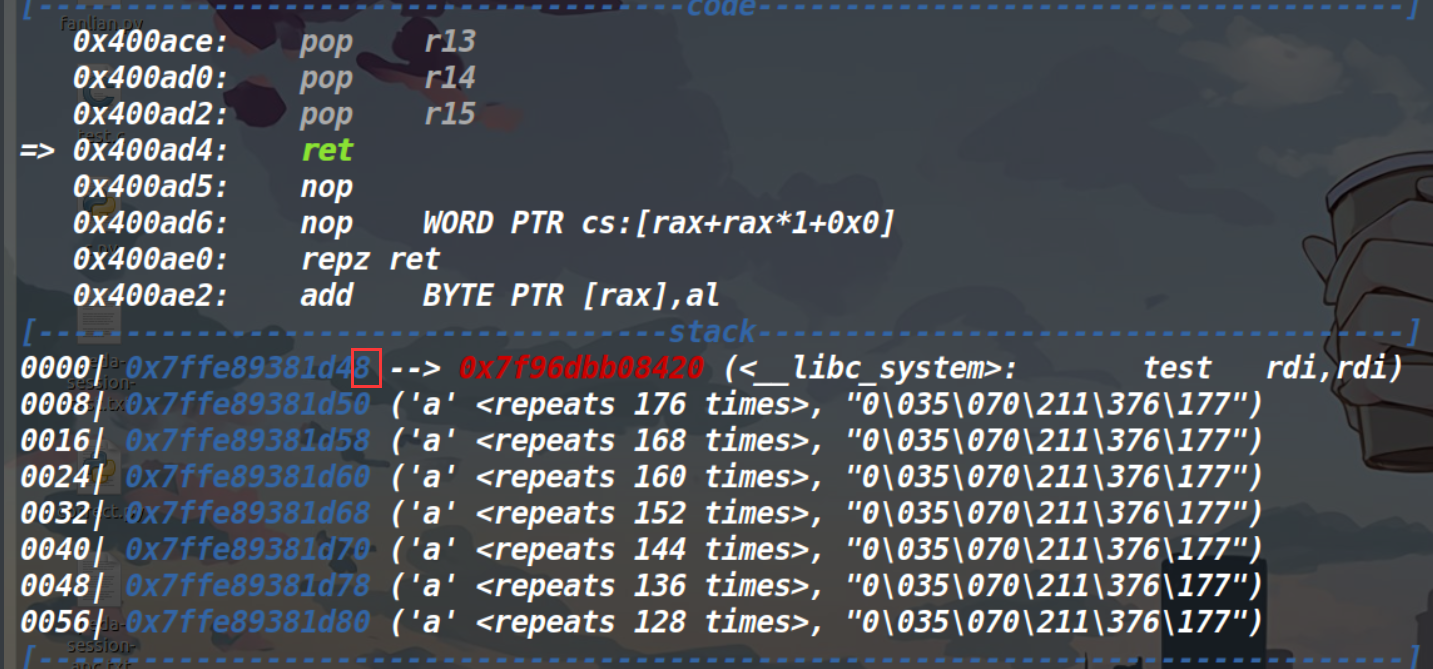Click stack offset 0048|

pyautogui.click(x=62, y=586)
